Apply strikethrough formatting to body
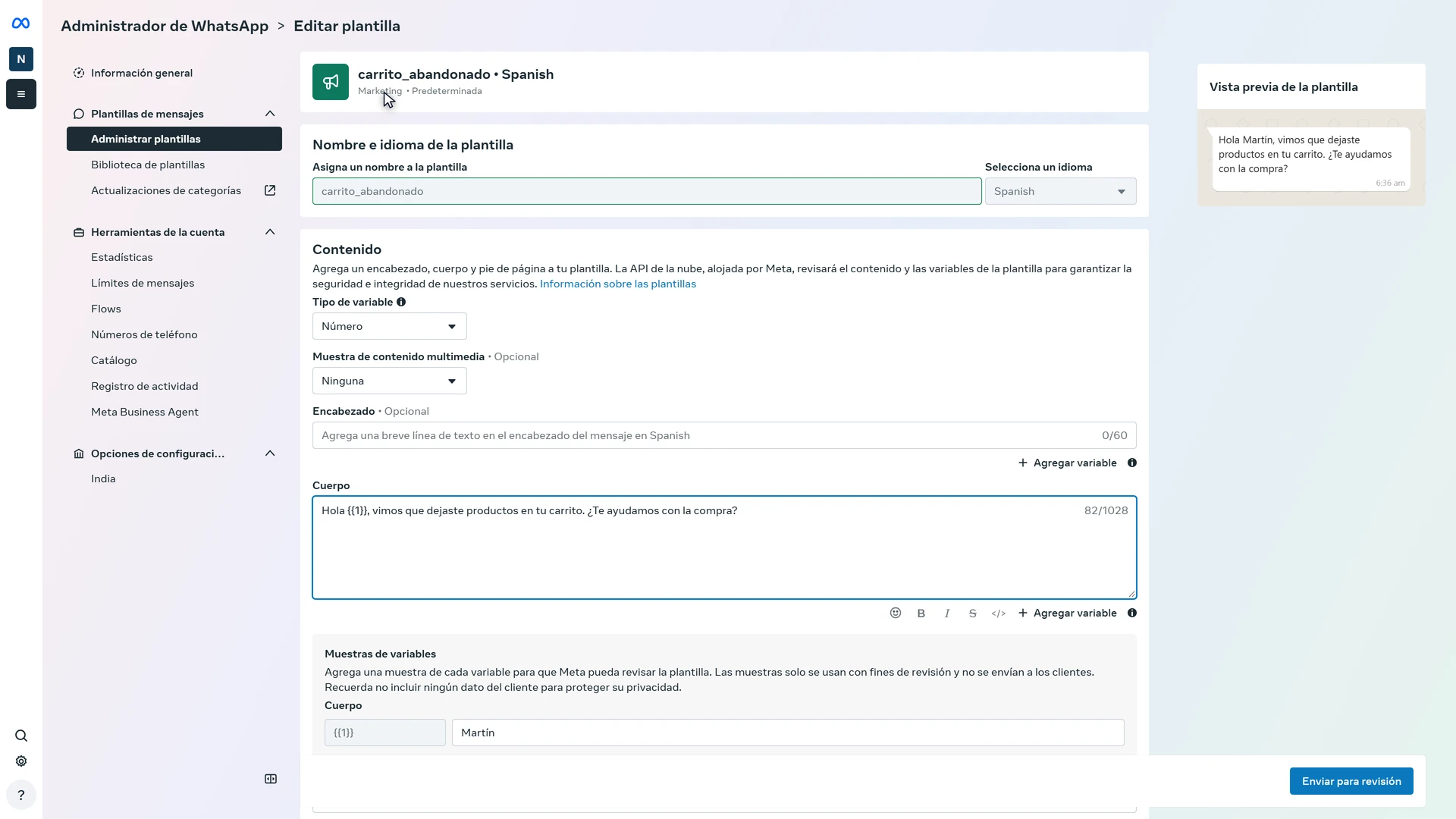The height and width of the screenshot is (819, 1456). tap(973, 613)
